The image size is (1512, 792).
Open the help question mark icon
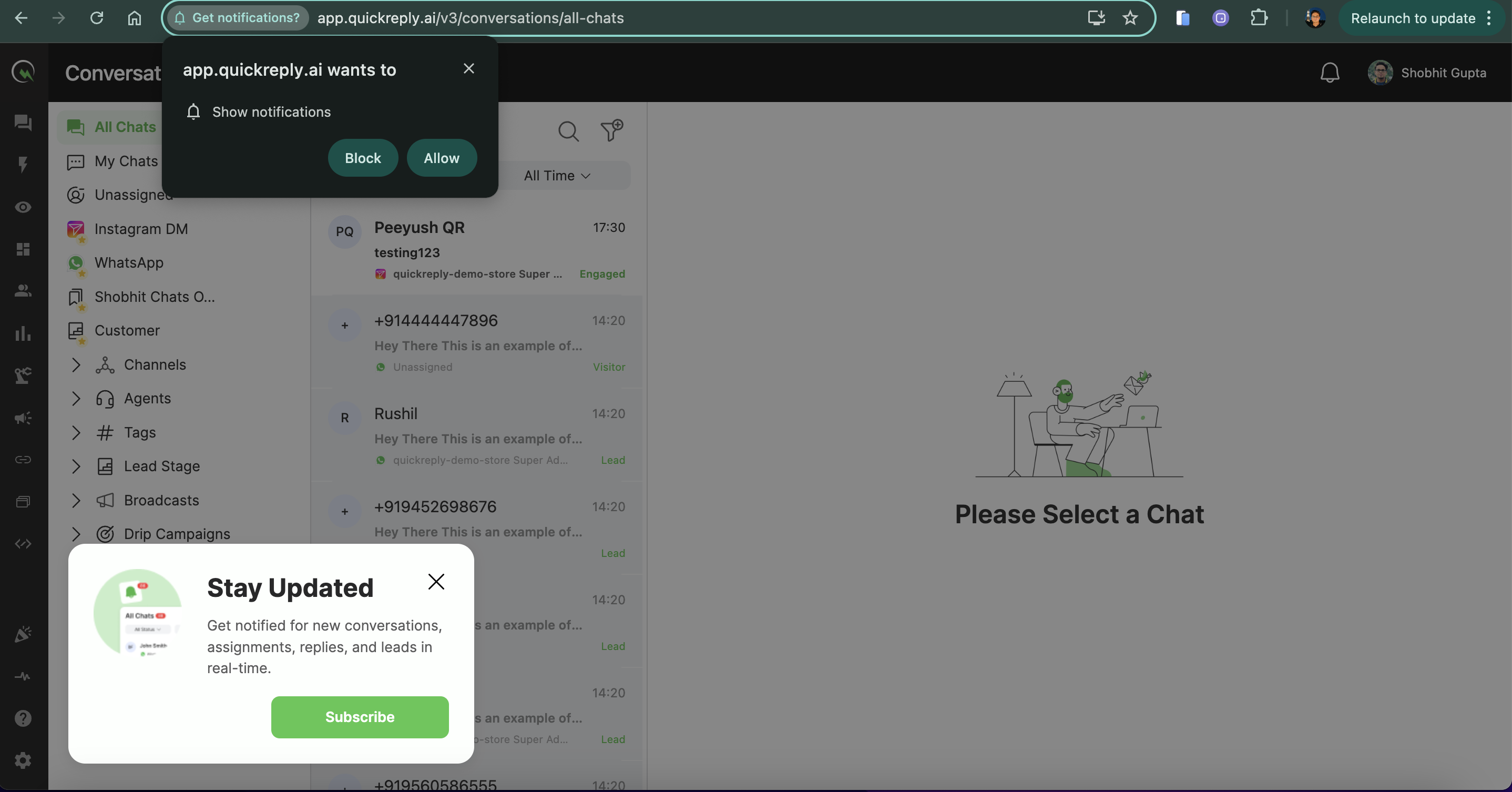pyautogui.click(x=23, y=718)
